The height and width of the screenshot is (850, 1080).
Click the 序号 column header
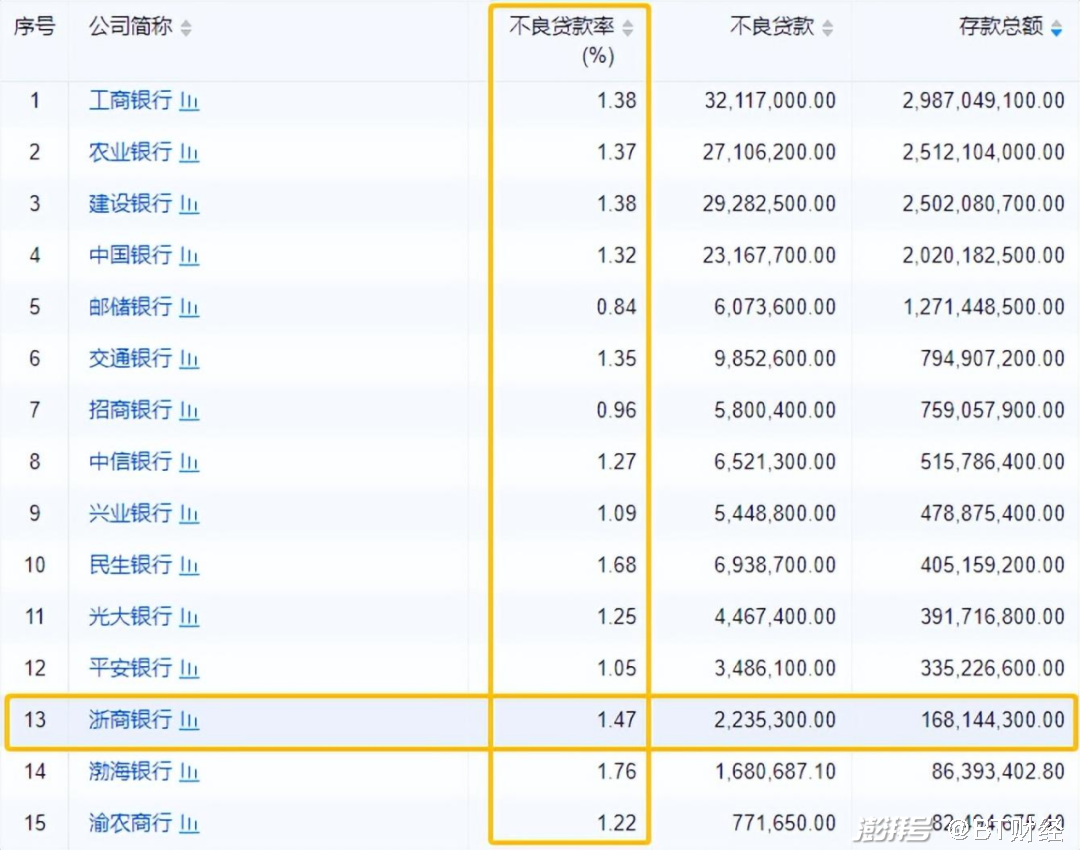point(34,27)
